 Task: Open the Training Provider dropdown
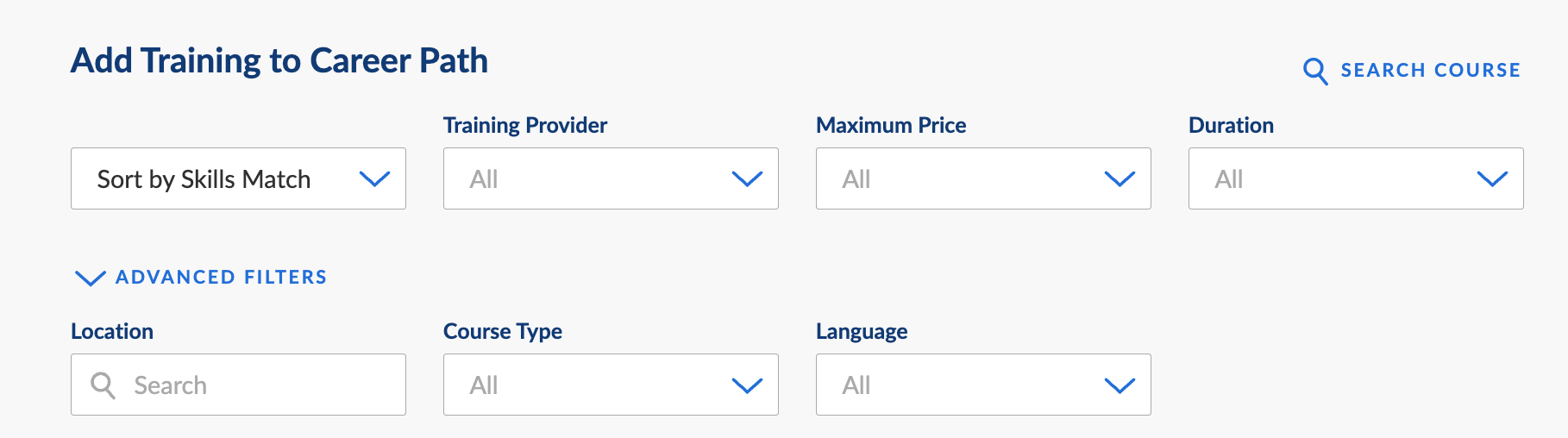click(x=611, y=178)
